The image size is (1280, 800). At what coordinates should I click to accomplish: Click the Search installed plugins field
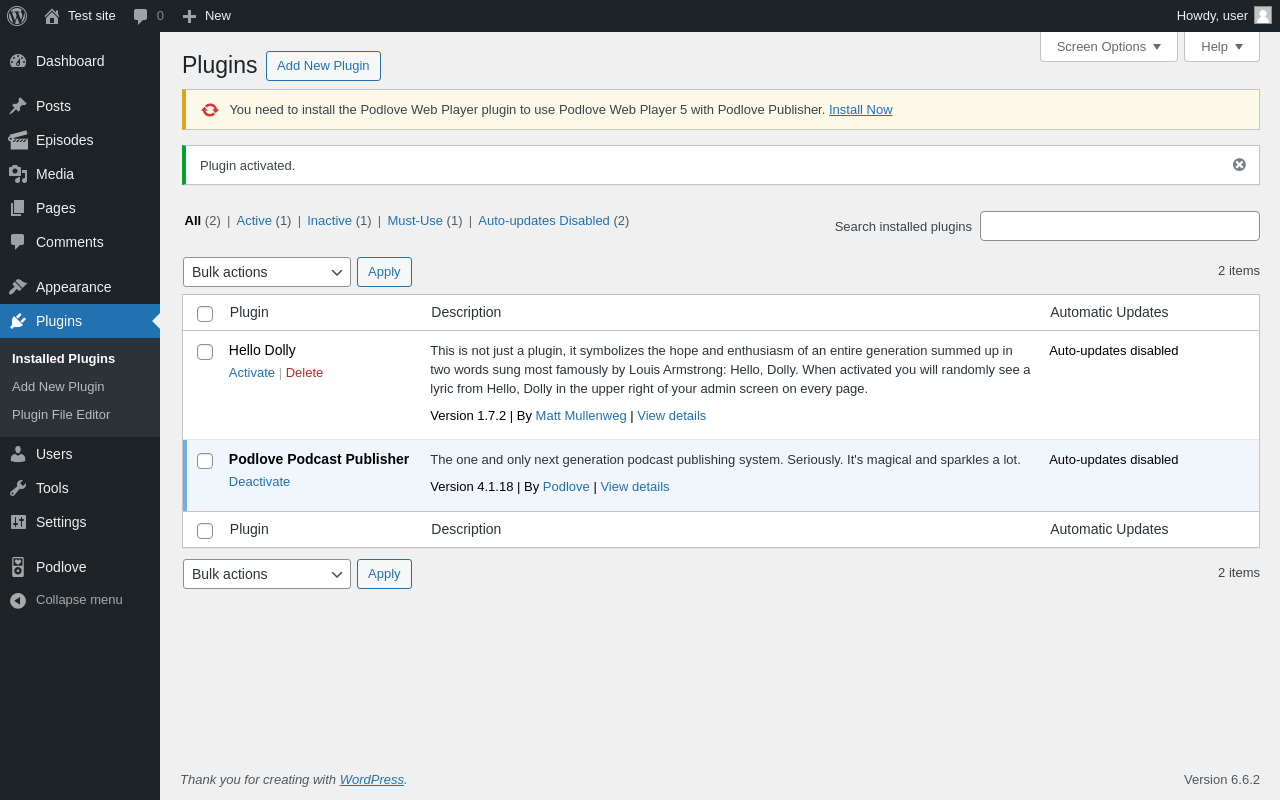(x=1119, y=226)
